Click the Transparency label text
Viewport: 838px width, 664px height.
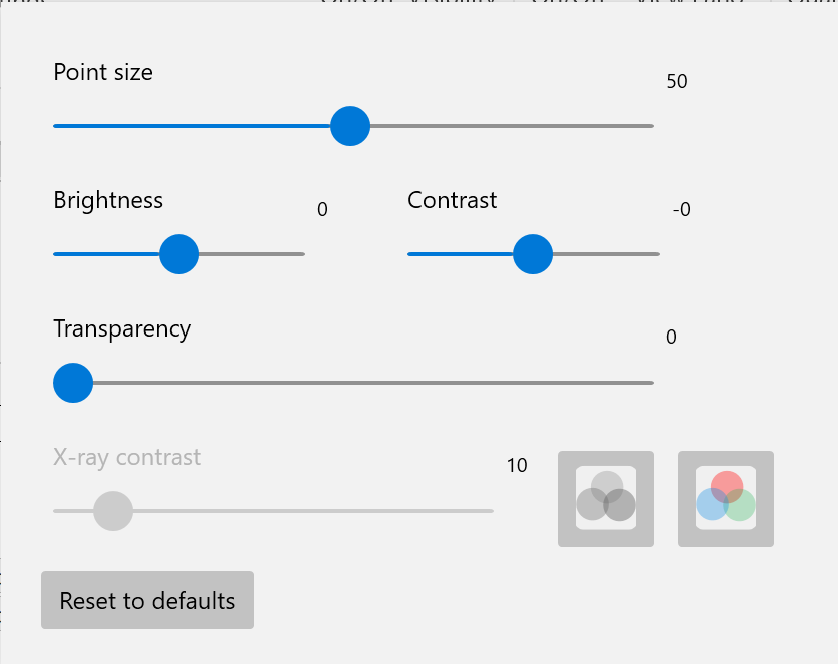click(x=122, y=329)
